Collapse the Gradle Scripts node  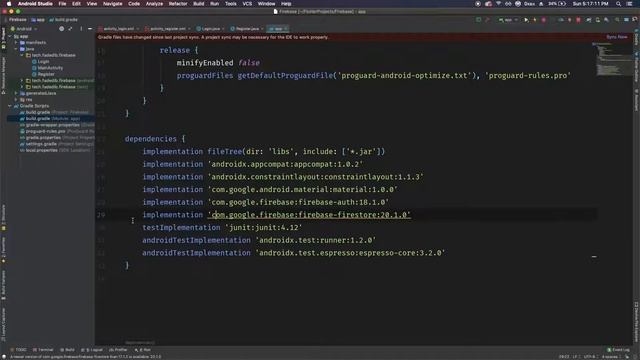(x=10, y=106)
